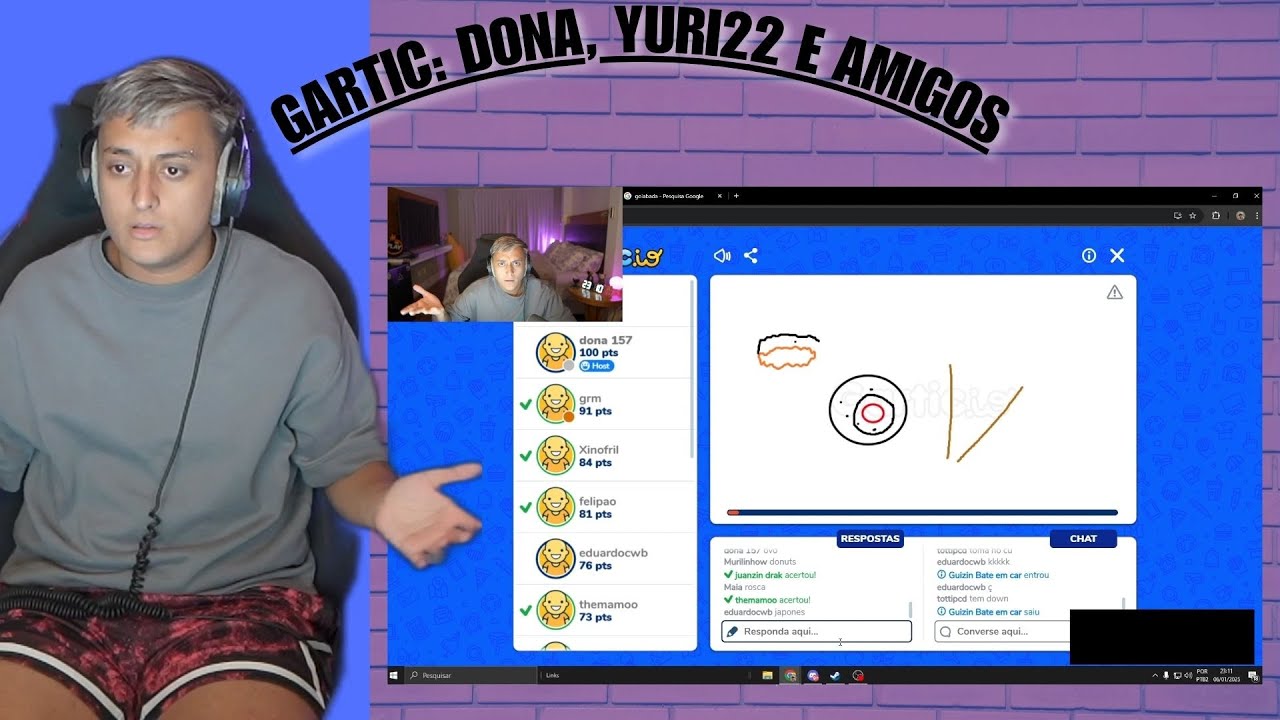Leave the Gartic room with X icon
The width and height of the screenshot is (1280, 720).
click(x=1118, y=256)
